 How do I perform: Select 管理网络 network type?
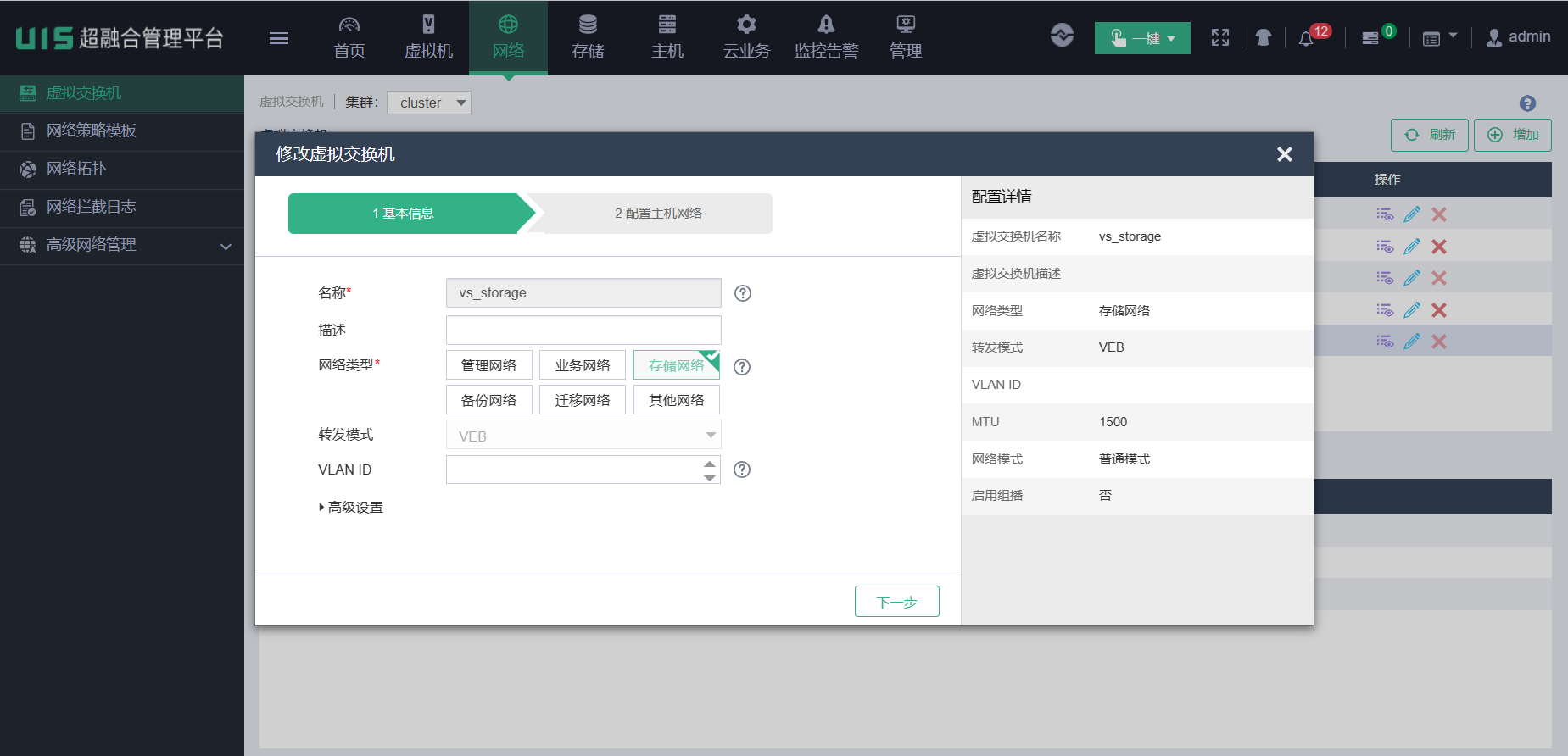pos(488,365)
